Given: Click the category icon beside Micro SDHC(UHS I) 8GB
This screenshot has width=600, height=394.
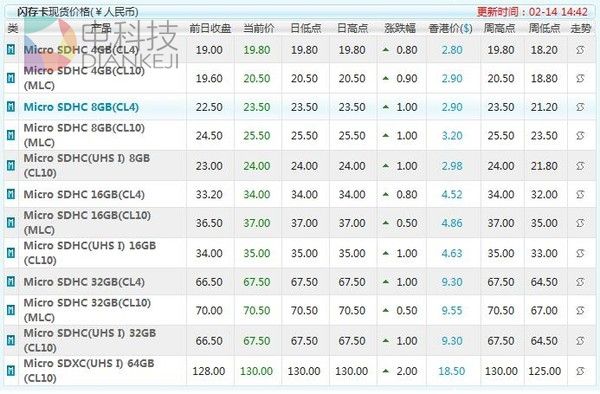Looking at the screenshot, I should click(x=11, y=166).
